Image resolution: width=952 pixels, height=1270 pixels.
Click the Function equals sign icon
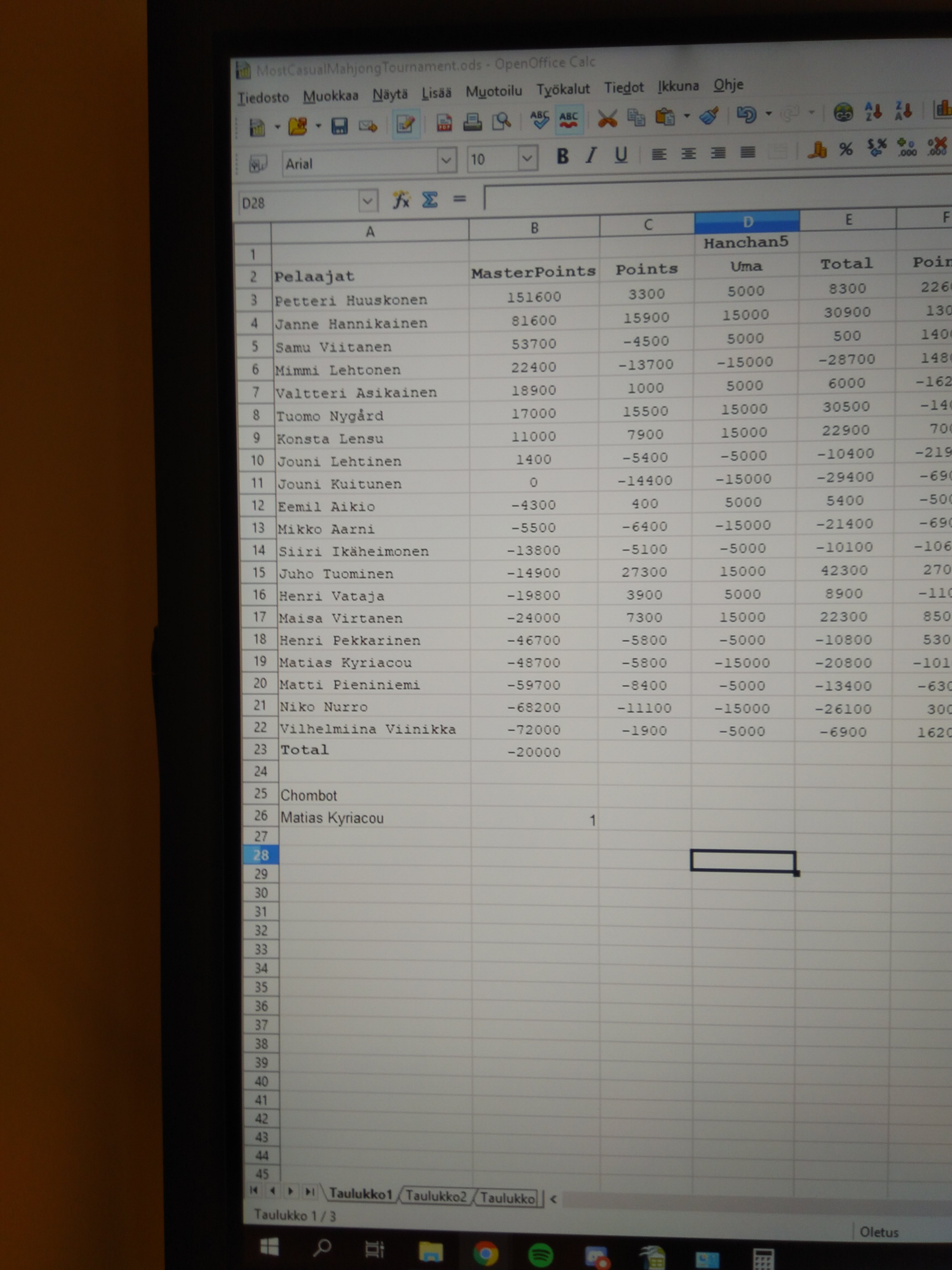coord(459,199)
